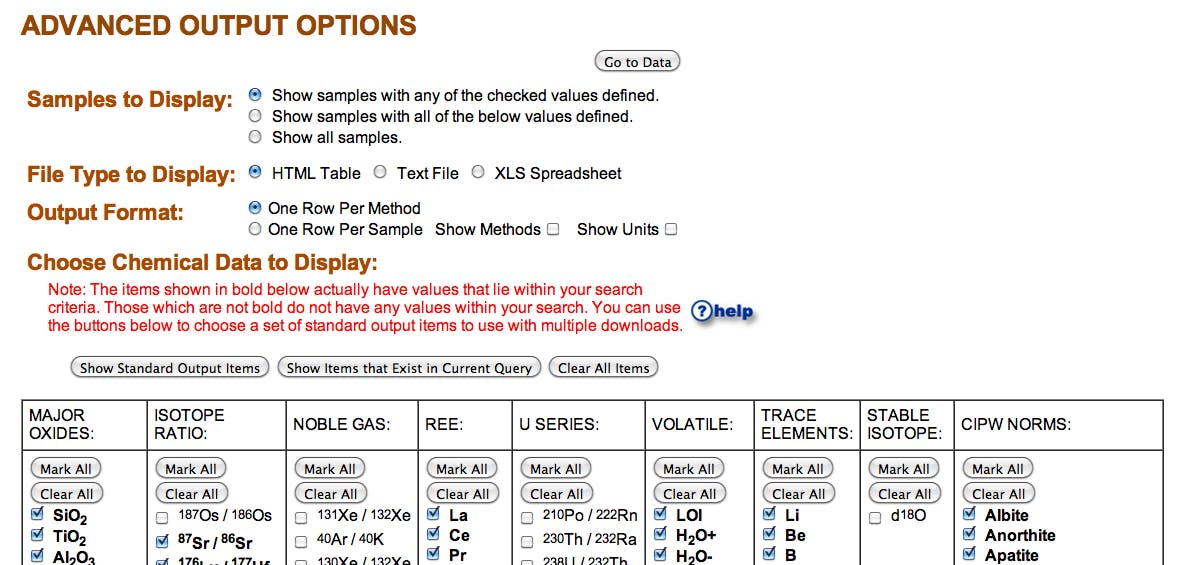
Task: Click the Go to Data button
Action: click(637, 62)
